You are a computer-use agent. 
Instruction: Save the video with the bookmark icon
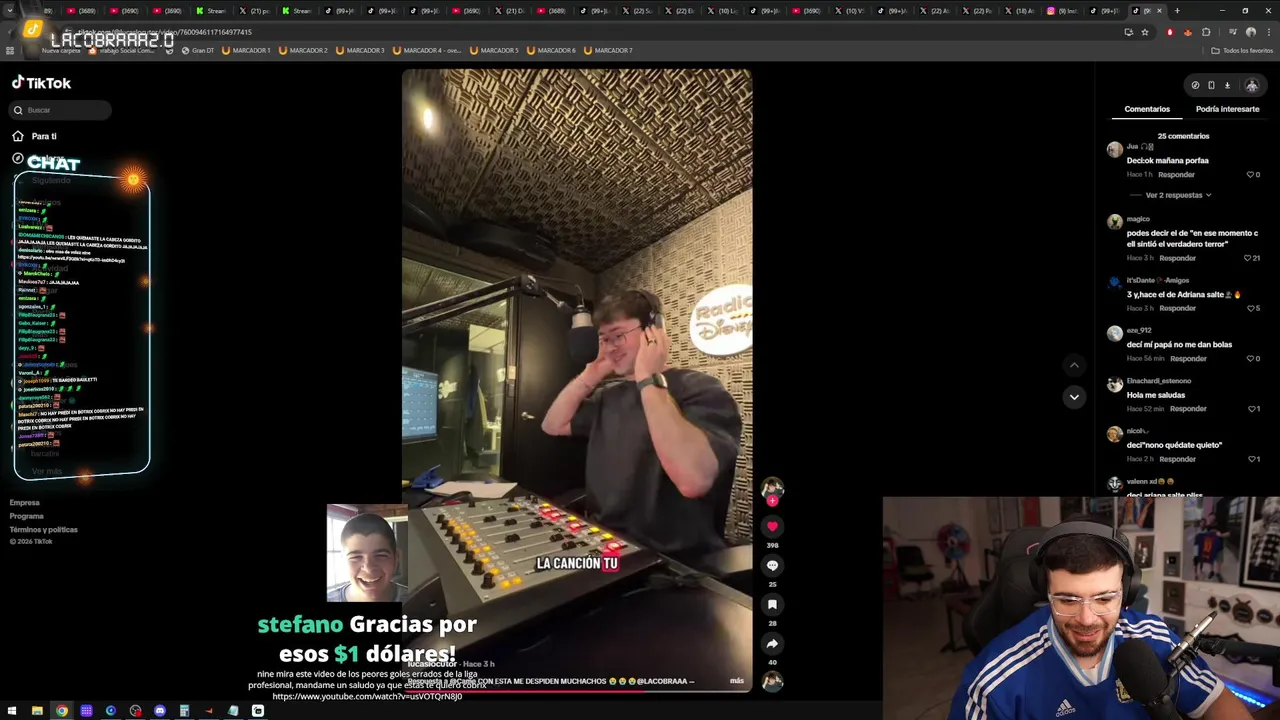pyautogui.click(x=772, y=604)
